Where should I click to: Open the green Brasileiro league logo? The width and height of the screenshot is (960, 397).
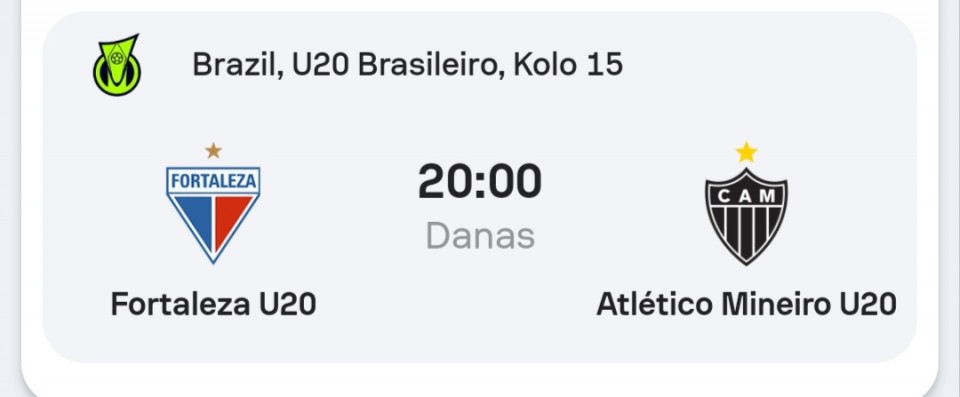click(116, 65)
